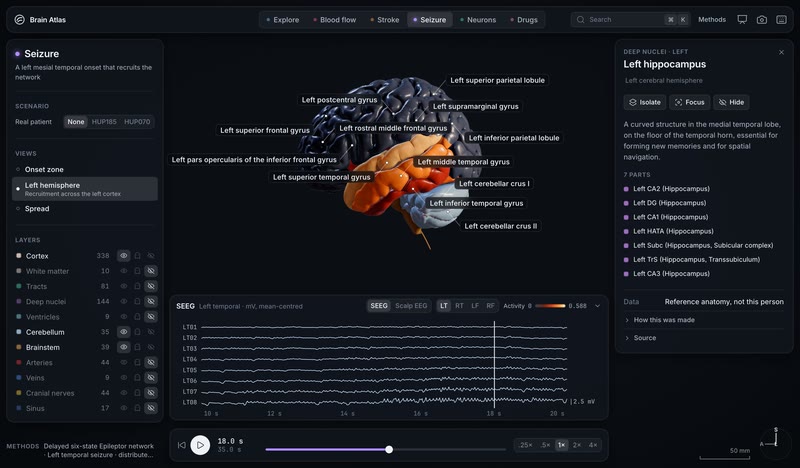Select None for real patient scenario

coord(76,122)
